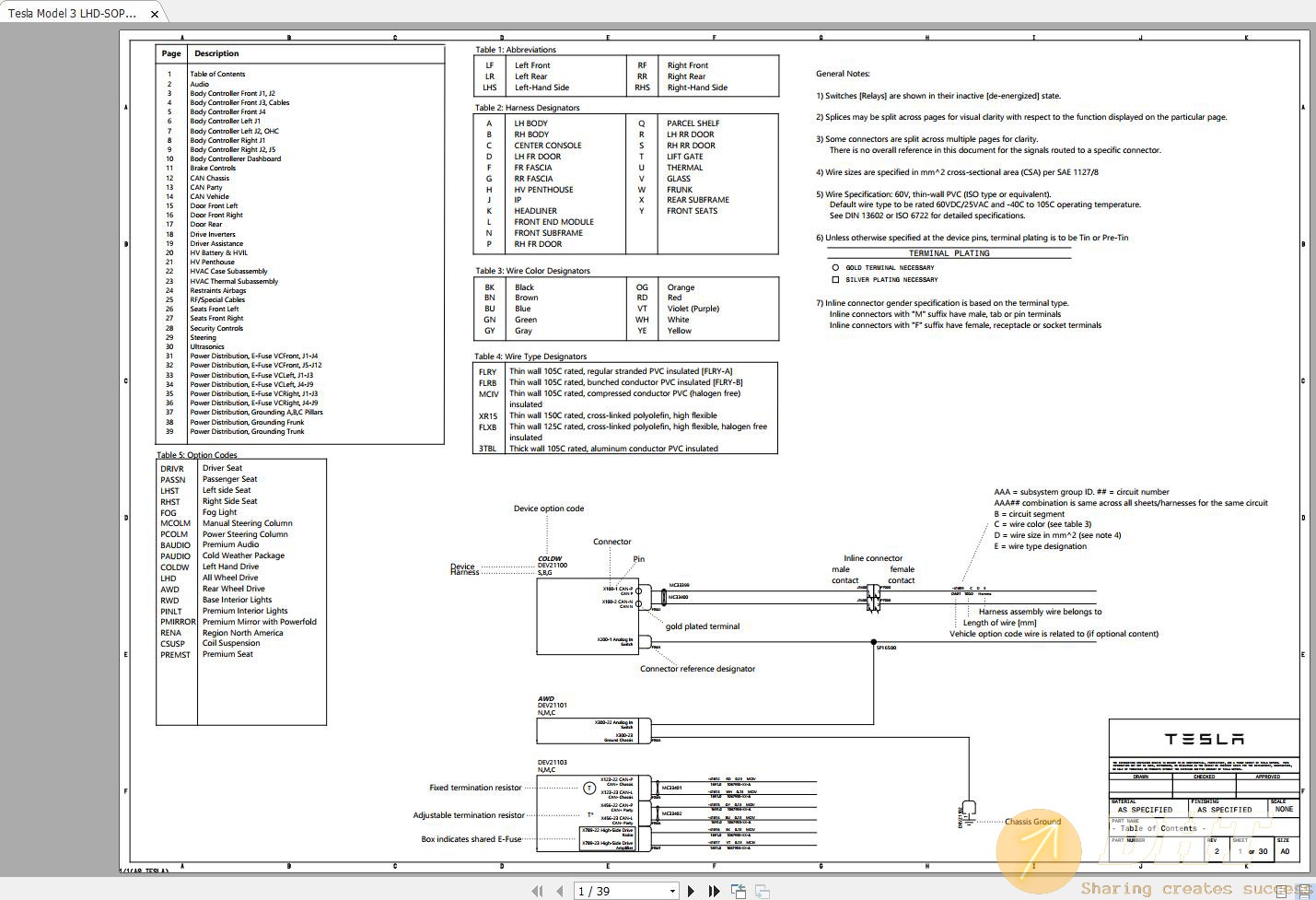Screen dimensions: 1316x900
Task: Click the Audio entry in the Table of Contents
Action: point(199,84)
